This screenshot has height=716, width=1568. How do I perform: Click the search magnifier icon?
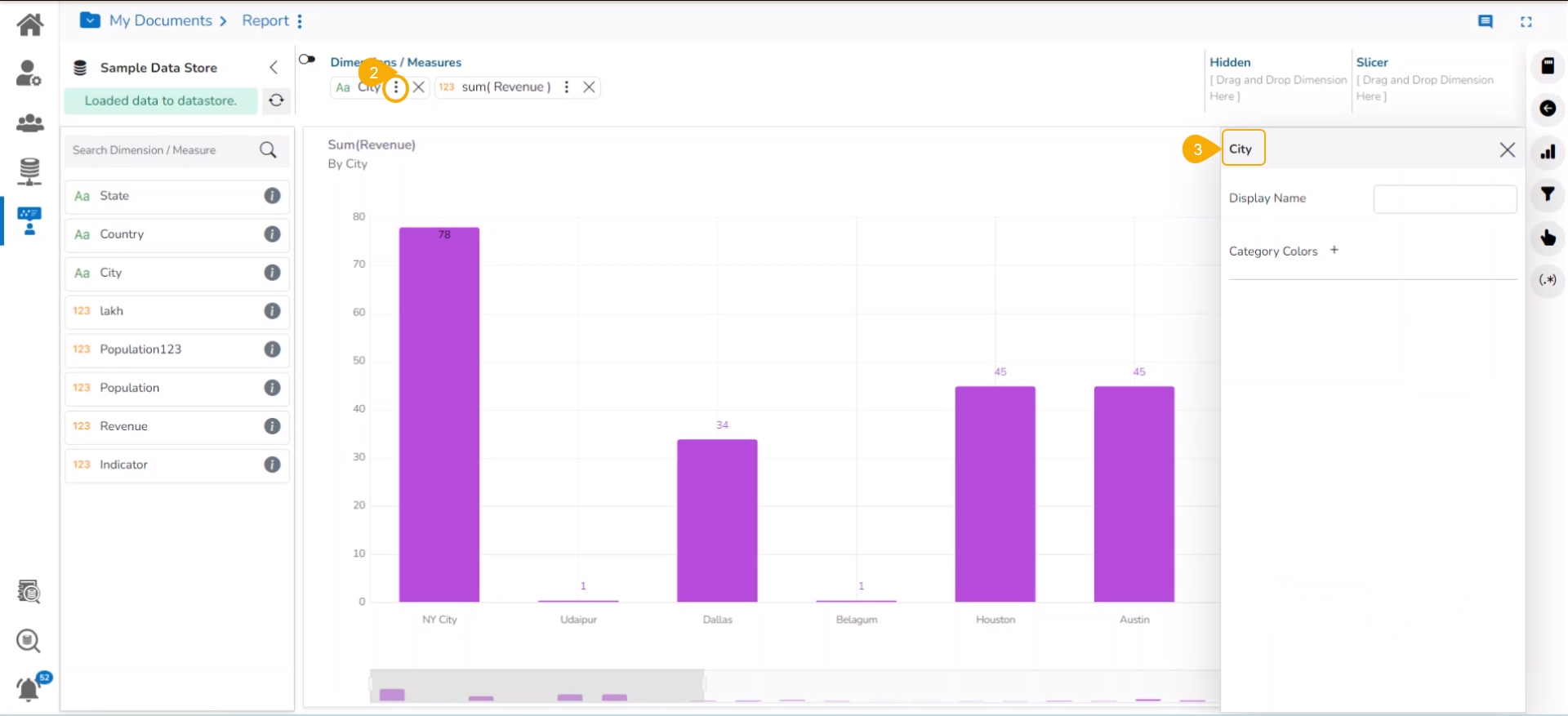[x=268, y=150]
